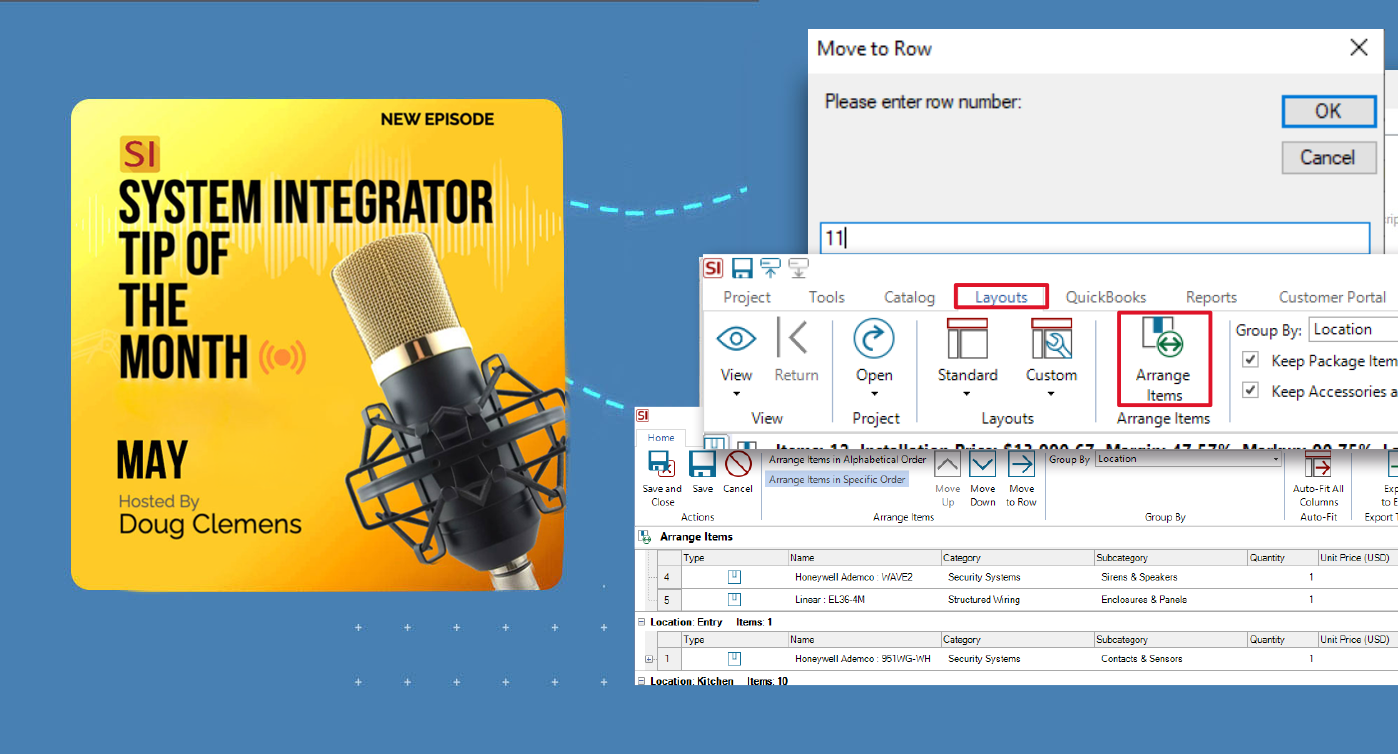
Task: Click OK in Move to Row dialog
Action: click(1328, 111)
